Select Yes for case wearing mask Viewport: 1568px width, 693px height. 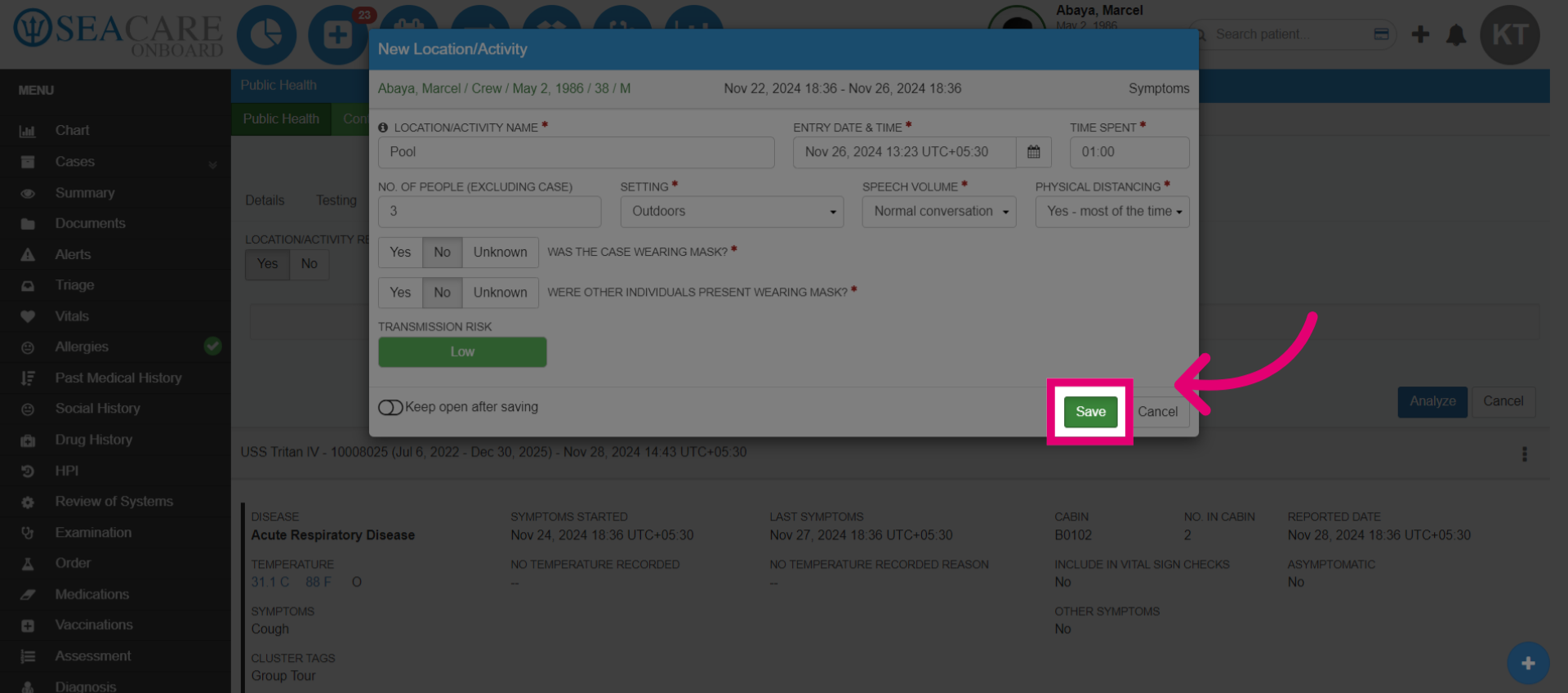(x=400, y=253)
